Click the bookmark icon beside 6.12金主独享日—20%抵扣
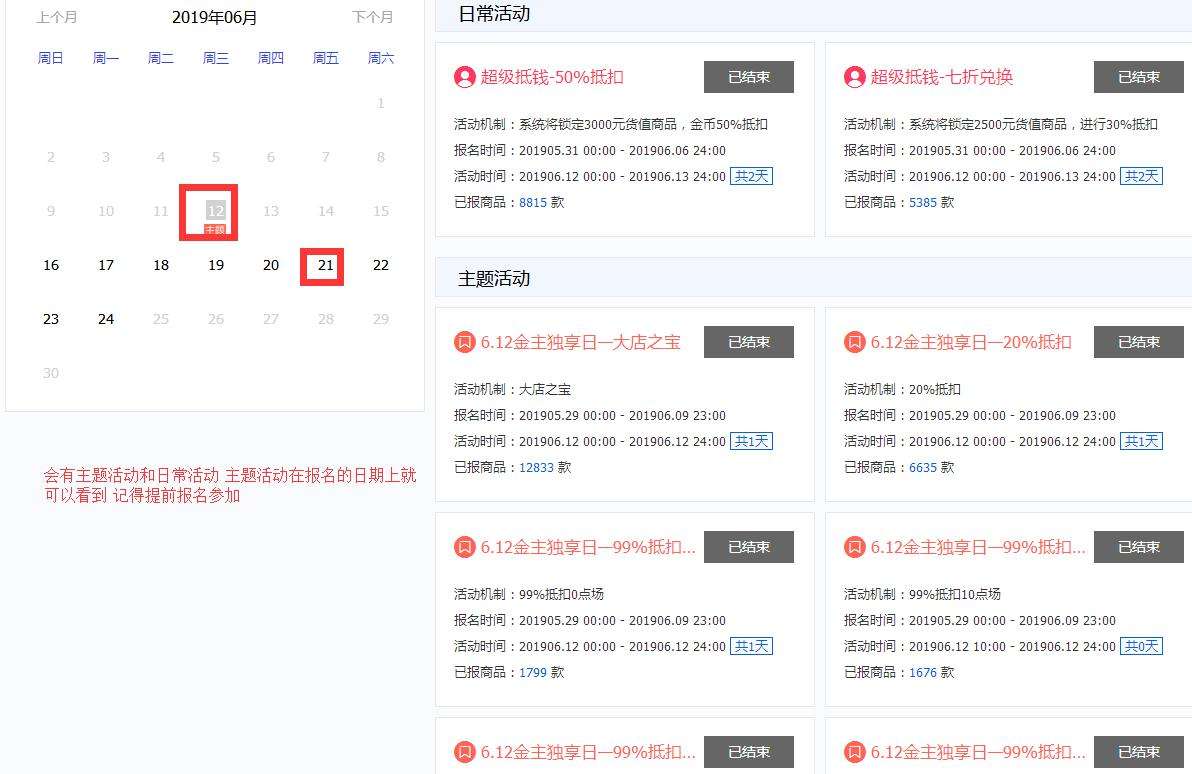The width and height of the screenshot is (1192, 774). pyautogui.click(x=853, y=342)
